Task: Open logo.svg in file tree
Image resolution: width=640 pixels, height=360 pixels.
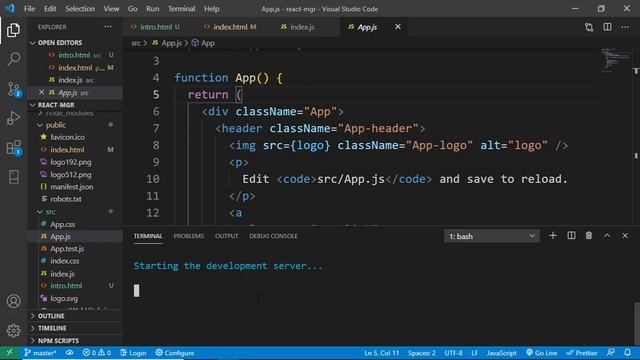Action: 64,298
